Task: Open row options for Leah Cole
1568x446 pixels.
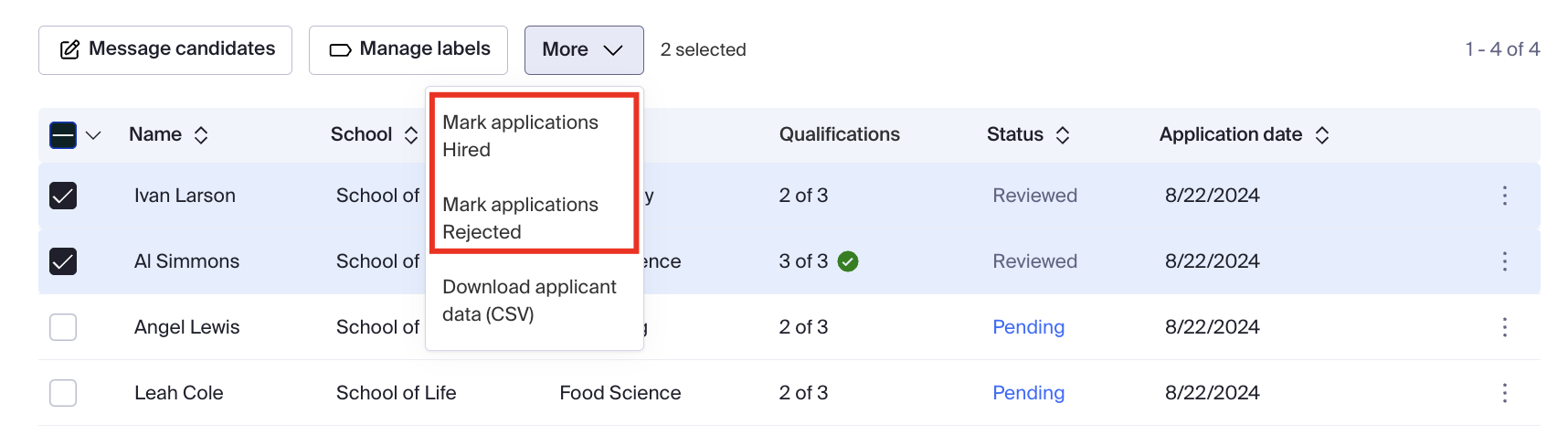Action: (x=1504, y=393)
